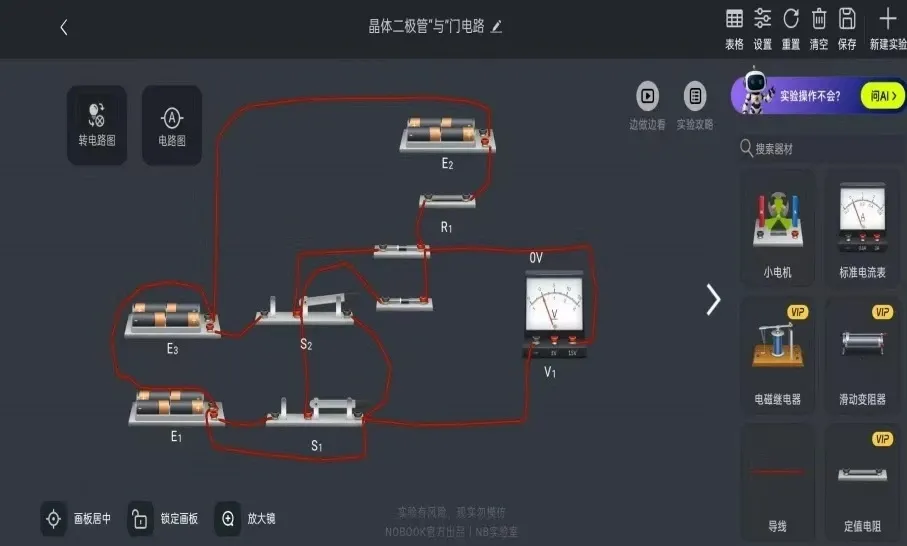Toggle knife switch S2 on the board
The height and width of the screenshot is (546, 907).
[305, 308]
